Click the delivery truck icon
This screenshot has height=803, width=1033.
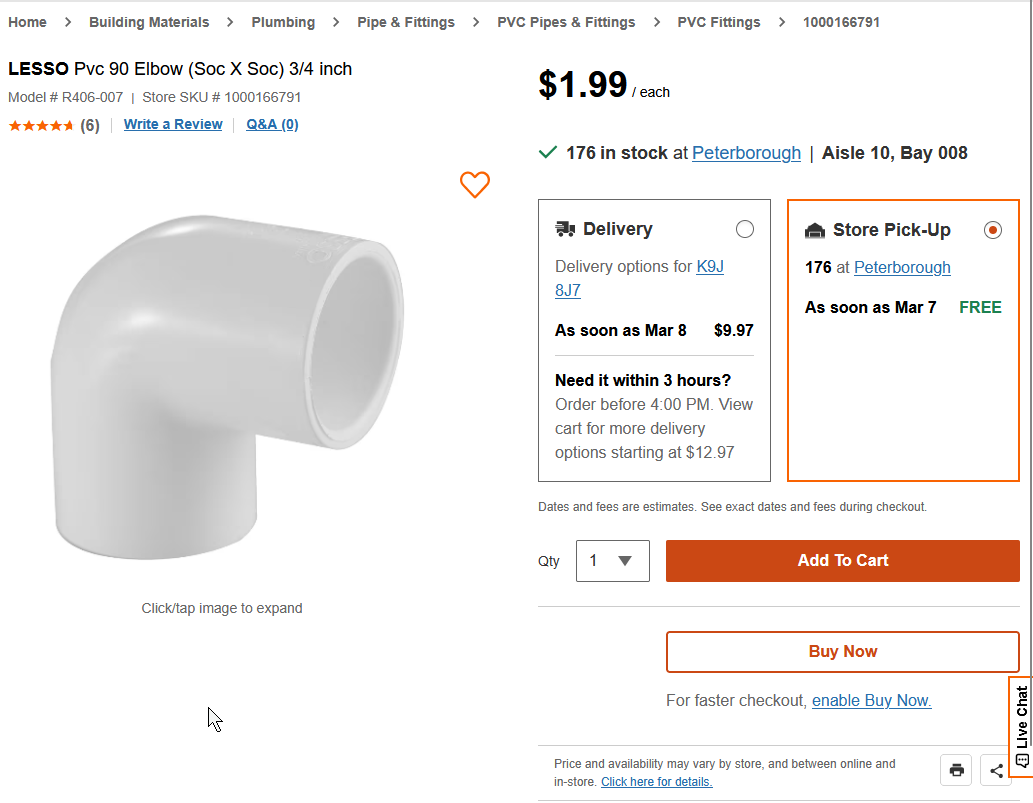tap(565, 229)
